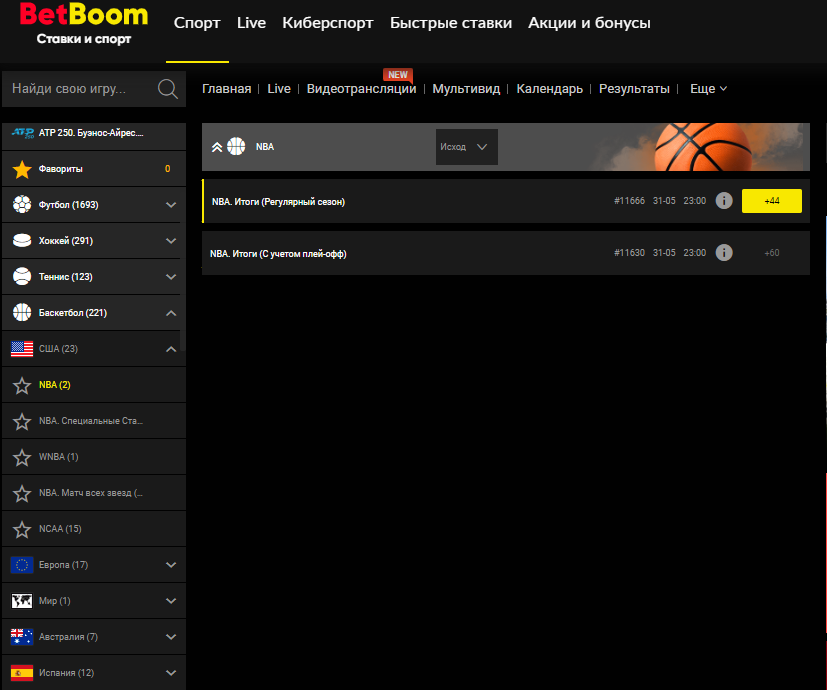The height and width of the screenshot is (690, 827).
Task: Go to Главная submenu item
Action: coord(226,89)
